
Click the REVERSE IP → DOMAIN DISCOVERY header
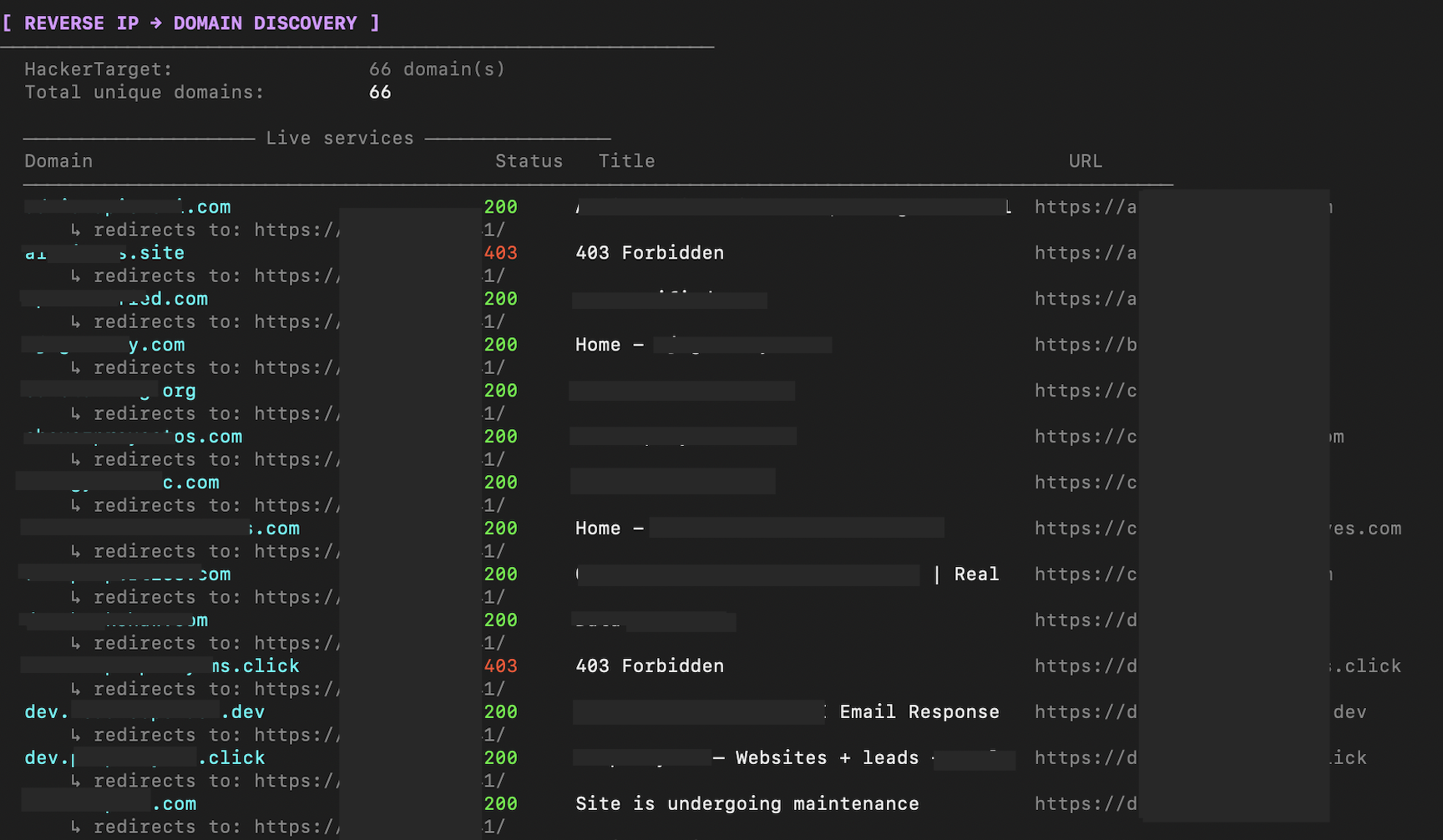[x=190, y=23]
